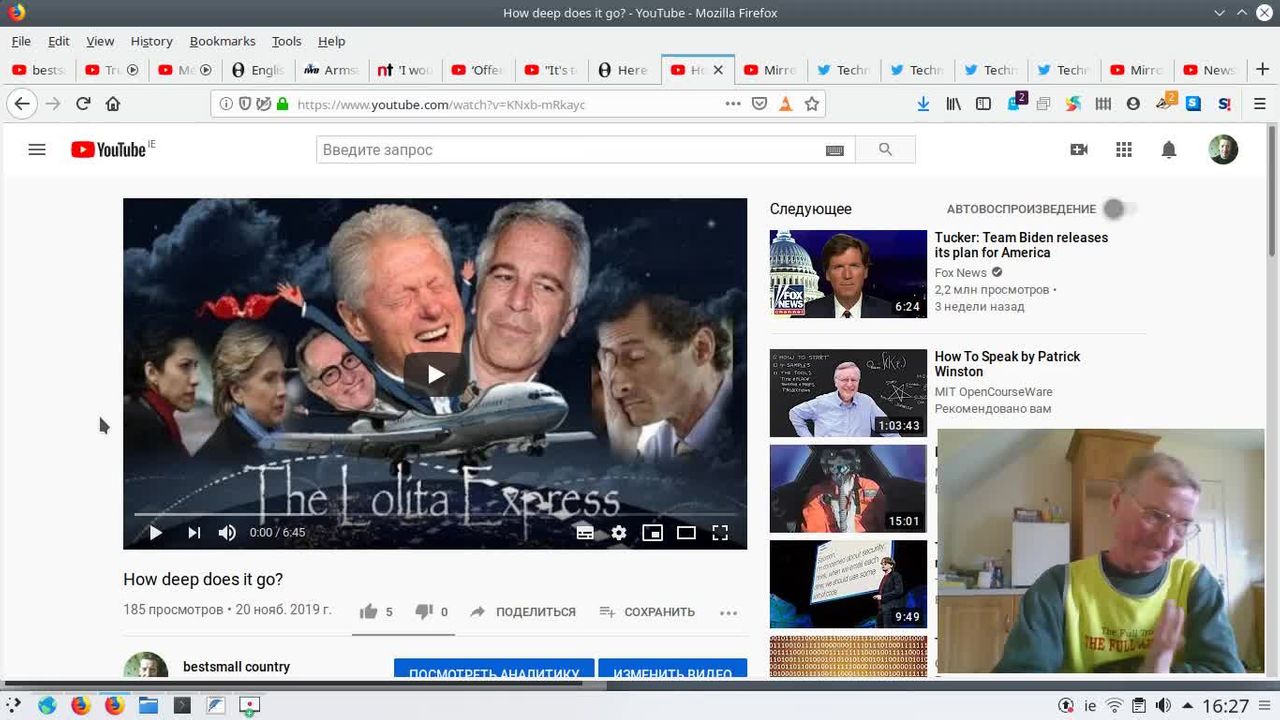The height and width of the screenshot is (720, 1280).
Task: Expand the tab list dropdown arrow
Action: coord(1219,13)
